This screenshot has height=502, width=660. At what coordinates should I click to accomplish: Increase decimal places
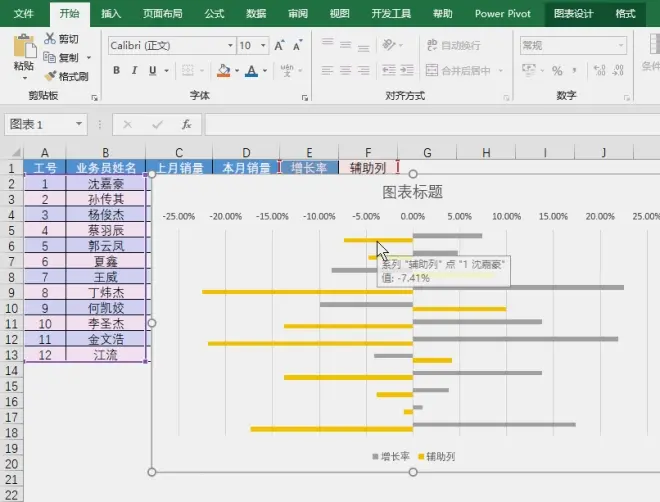coord(599,70)
